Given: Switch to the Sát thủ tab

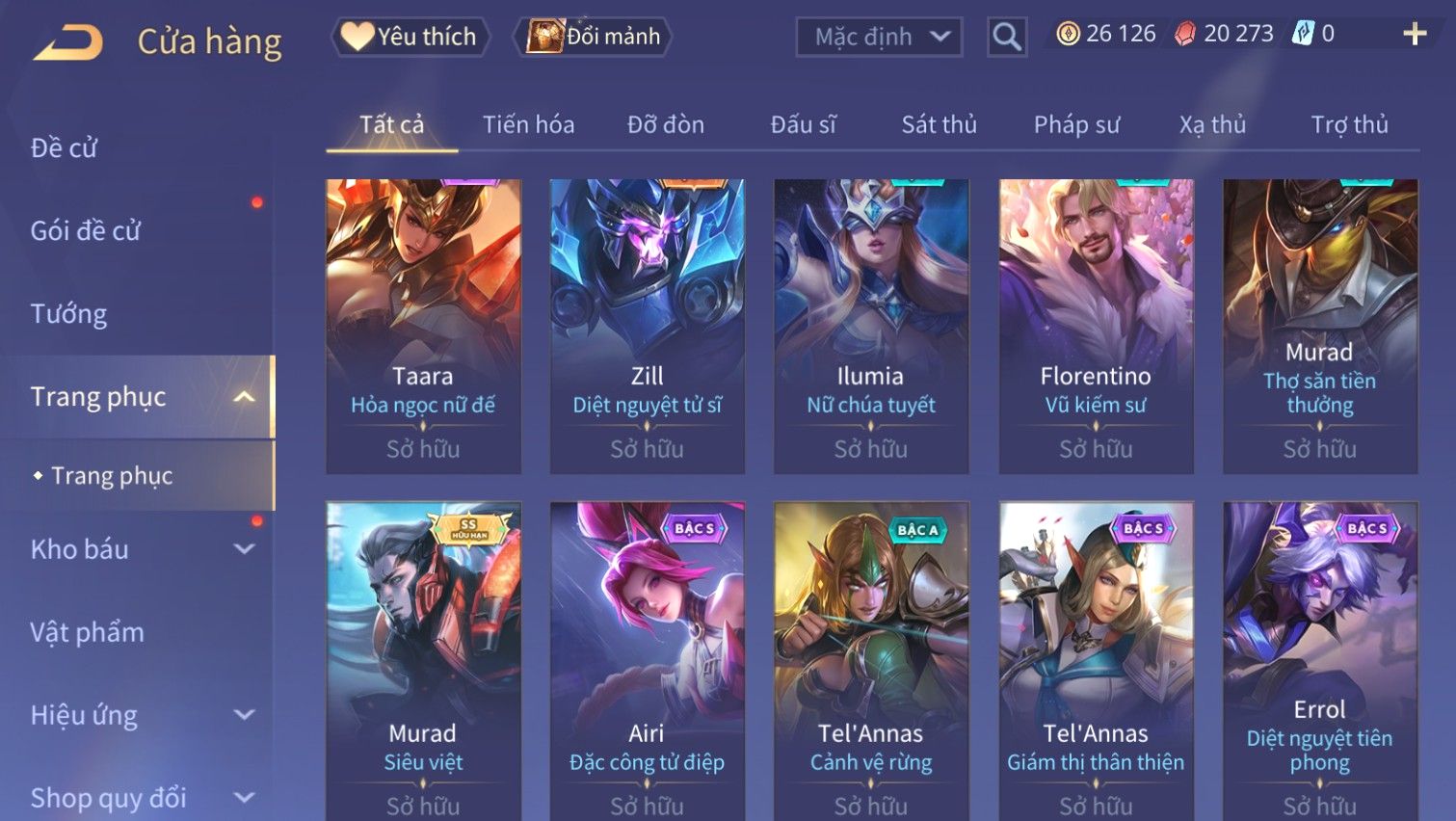Looking at the screenshot, I should tap(940, 124).
